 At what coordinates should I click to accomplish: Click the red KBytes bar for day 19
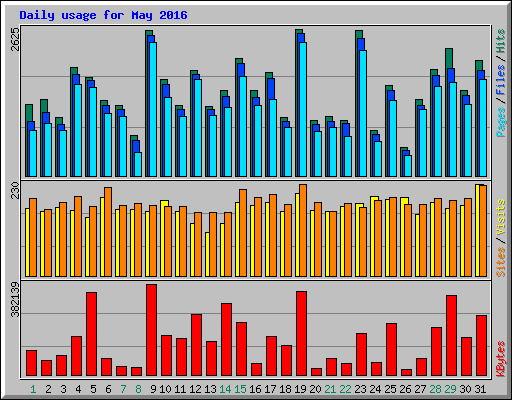point(302,334)
